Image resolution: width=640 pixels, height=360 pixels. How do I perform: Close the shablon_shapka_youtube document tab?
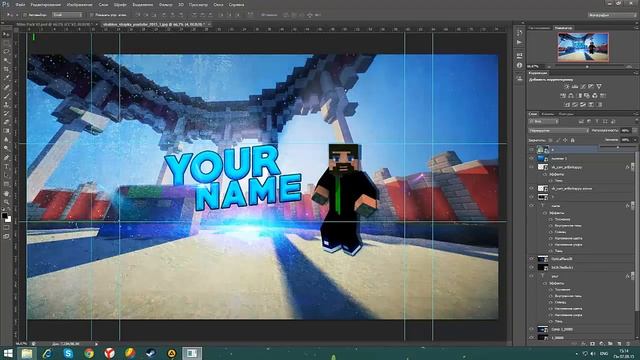click(209, 24)
